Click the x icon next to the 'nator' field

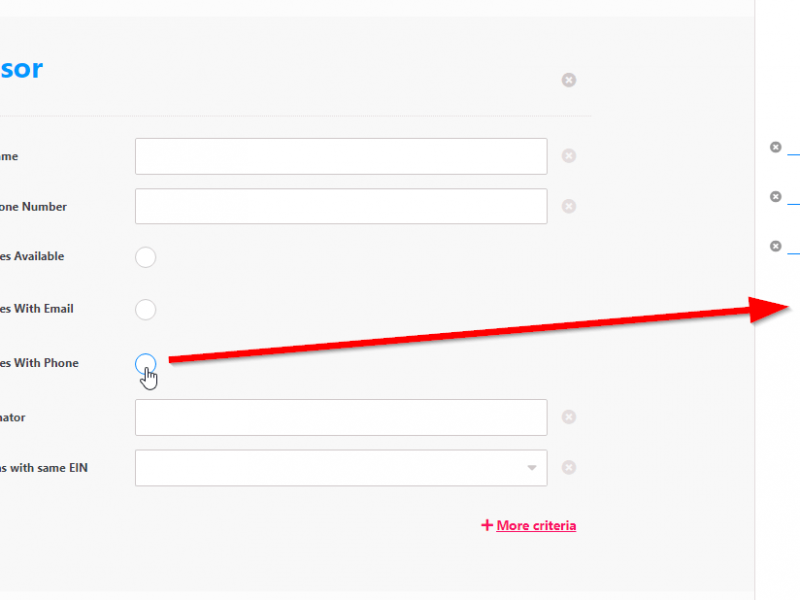coord(568,417)
